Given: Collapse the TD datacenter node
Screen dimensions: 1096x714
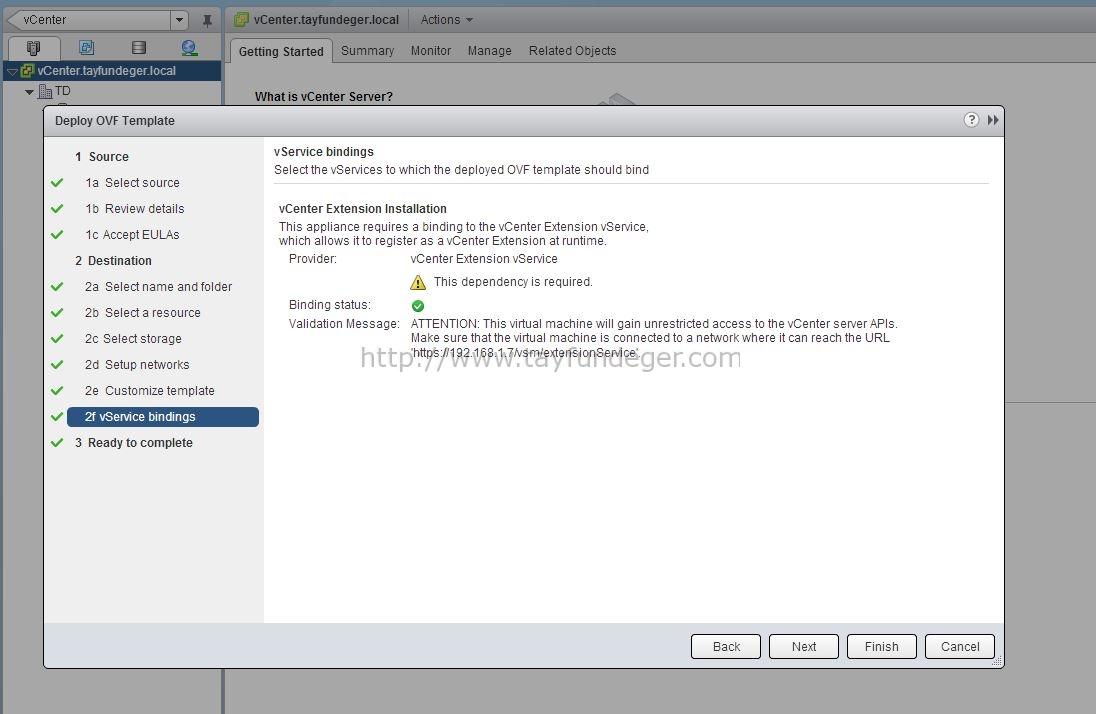Looking at the screenshot, I should coord(29,92).
